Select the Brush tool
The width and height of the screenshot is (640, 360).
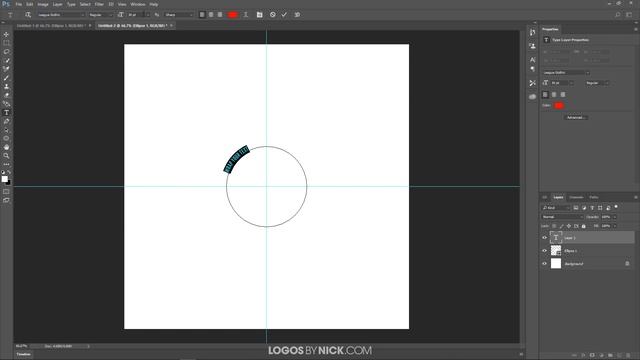[6, 78]
